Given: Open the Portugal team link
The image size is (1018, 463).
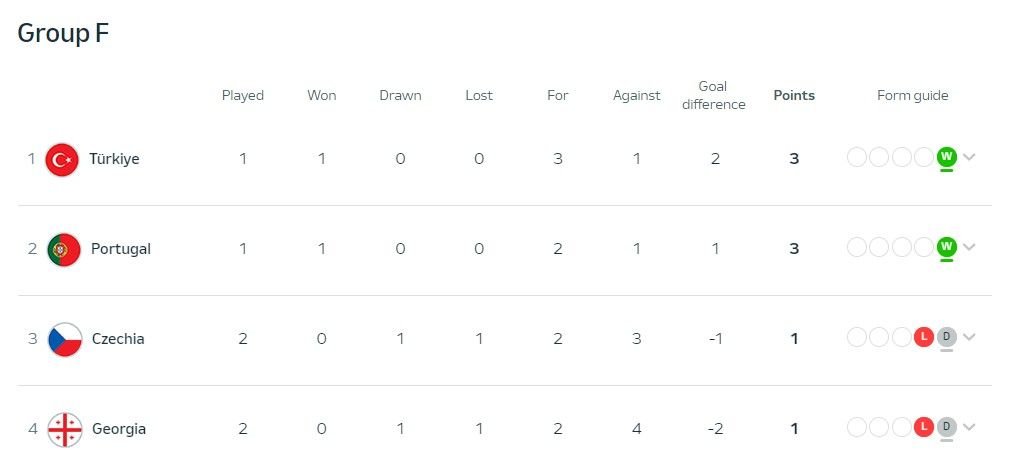Looking at the screenshot, I should click(x=121, y=249).
